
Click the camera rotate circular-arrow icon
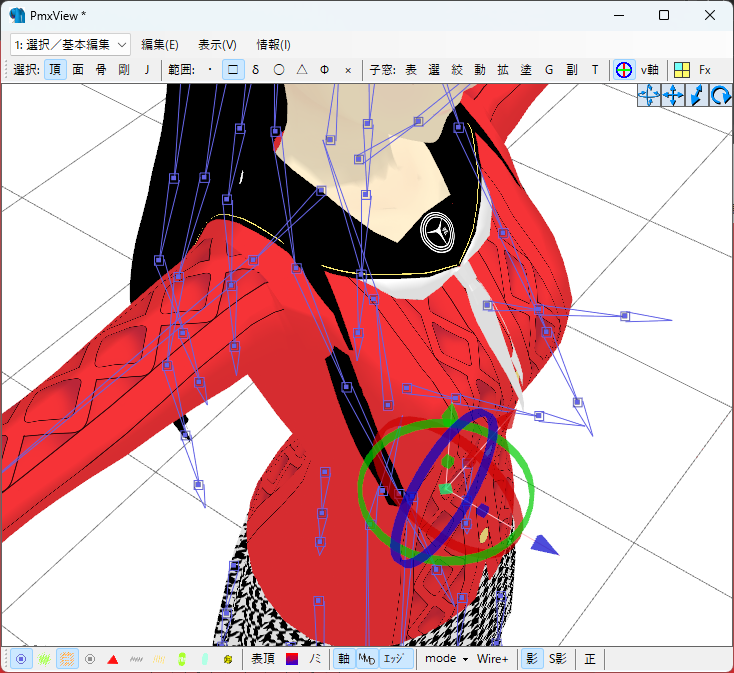click(x=720, y=95)
